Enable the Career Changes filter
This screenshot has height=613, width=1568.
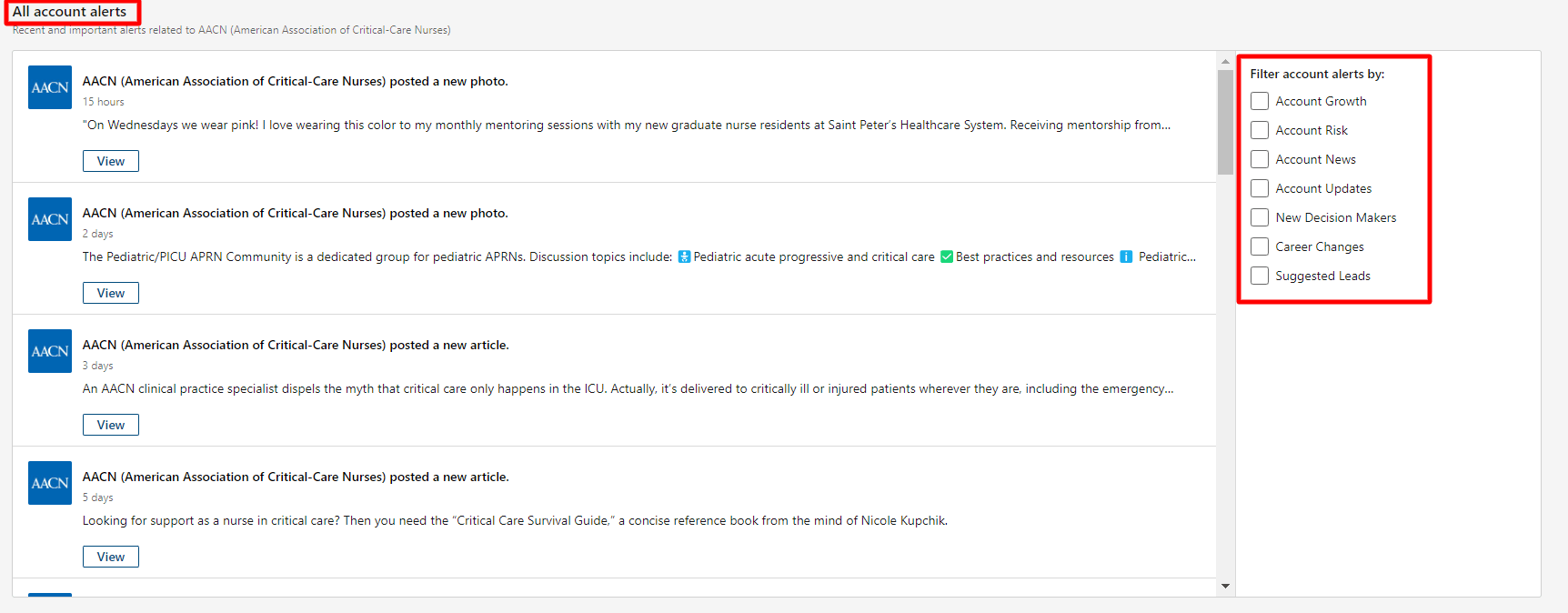[x=1260, y=246]
